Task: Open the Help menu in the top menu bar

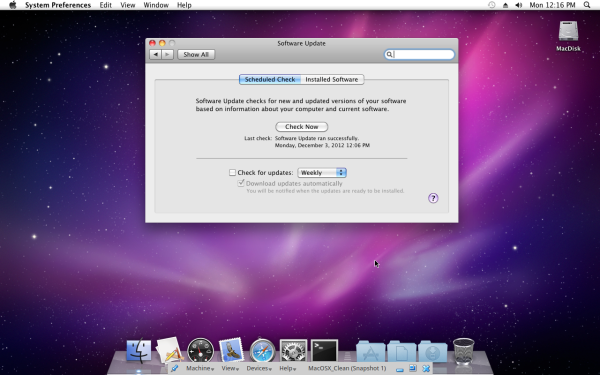Action: click(x=184, y=5)
